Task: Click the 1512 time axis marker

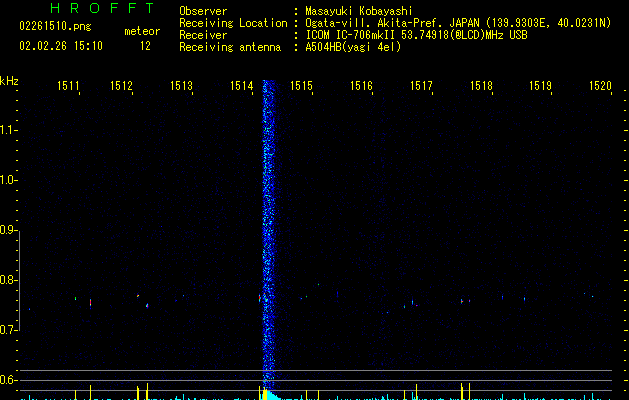Action: tap(121, 86)
